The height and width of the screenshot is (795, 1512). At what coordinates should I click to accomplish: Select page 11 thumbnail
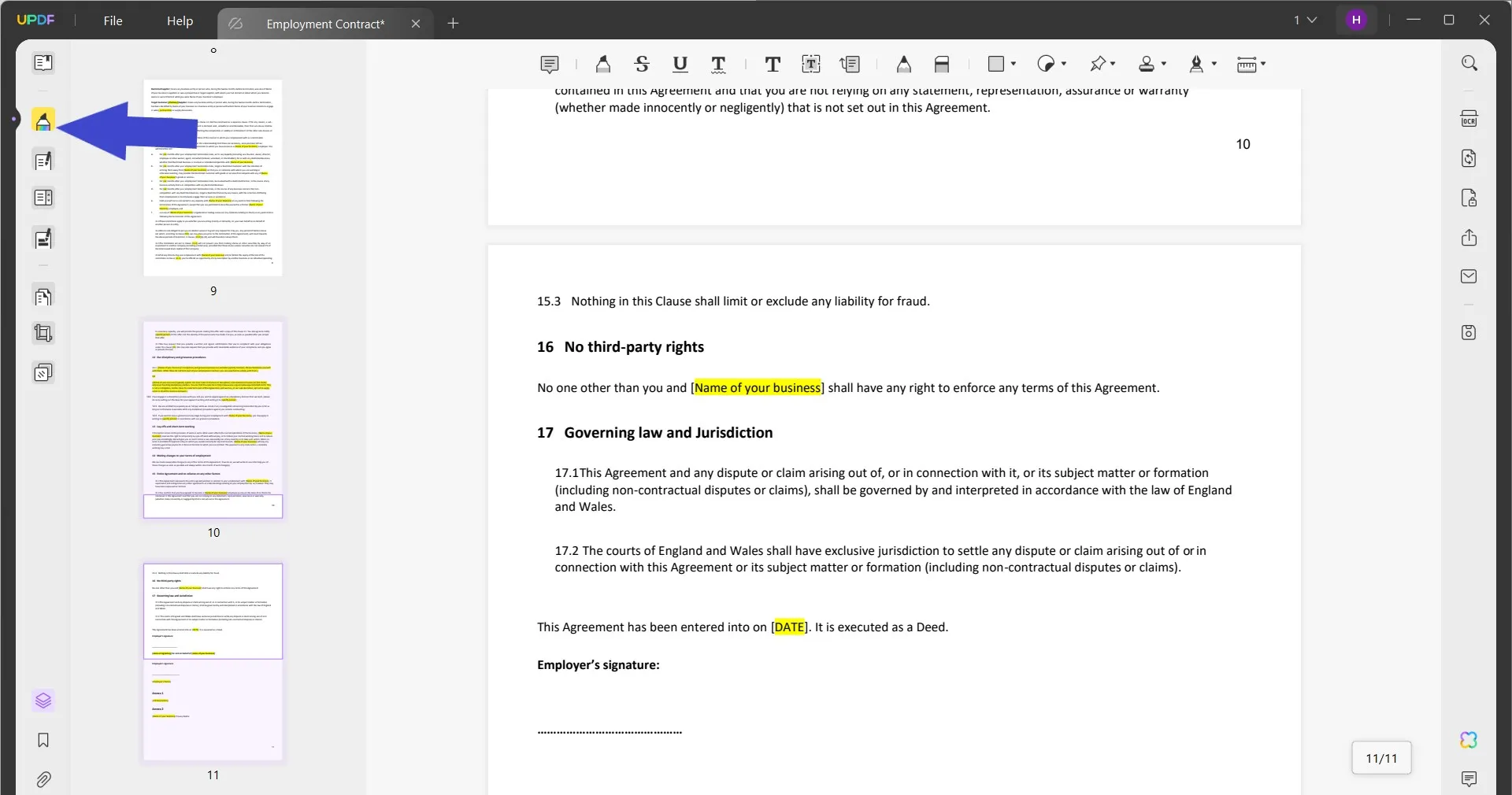pyautogui.click(x=213, y=662)
